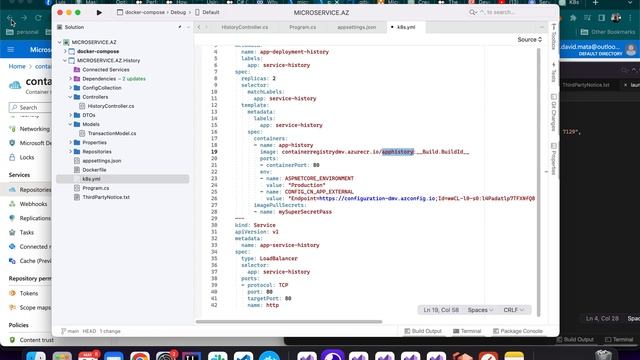This screenshot has width=640, height=360.
Task: Open the Trash in the Dock
Action: (603, 355)
